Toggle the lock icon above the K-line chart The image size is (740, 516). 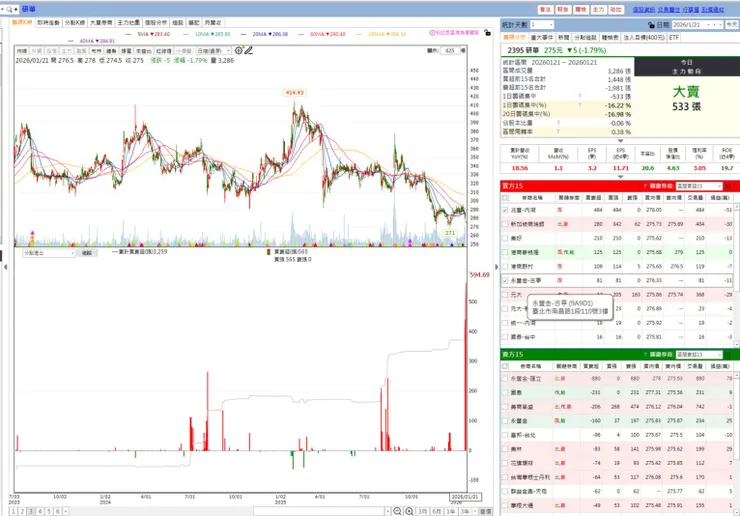pos(487,33)
